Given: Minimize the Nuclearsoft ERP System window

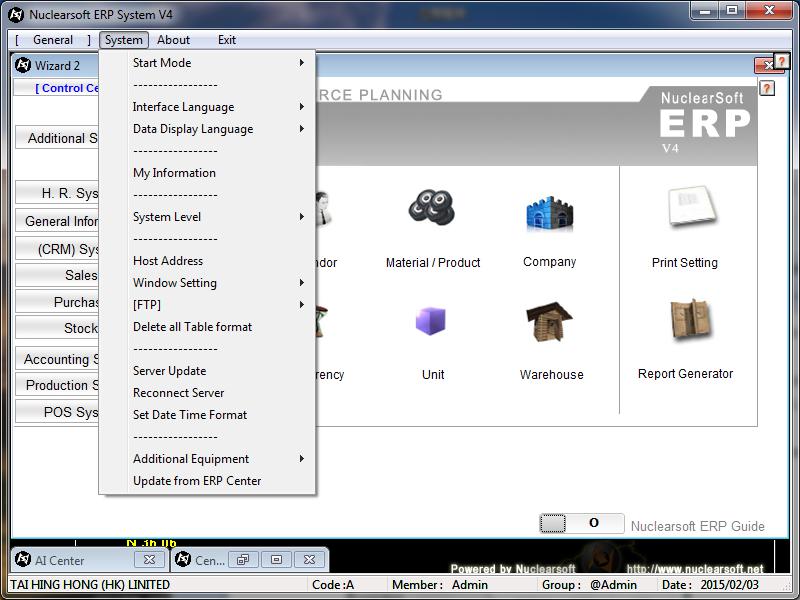Looking at the screenshot, I should coord(705,11).
